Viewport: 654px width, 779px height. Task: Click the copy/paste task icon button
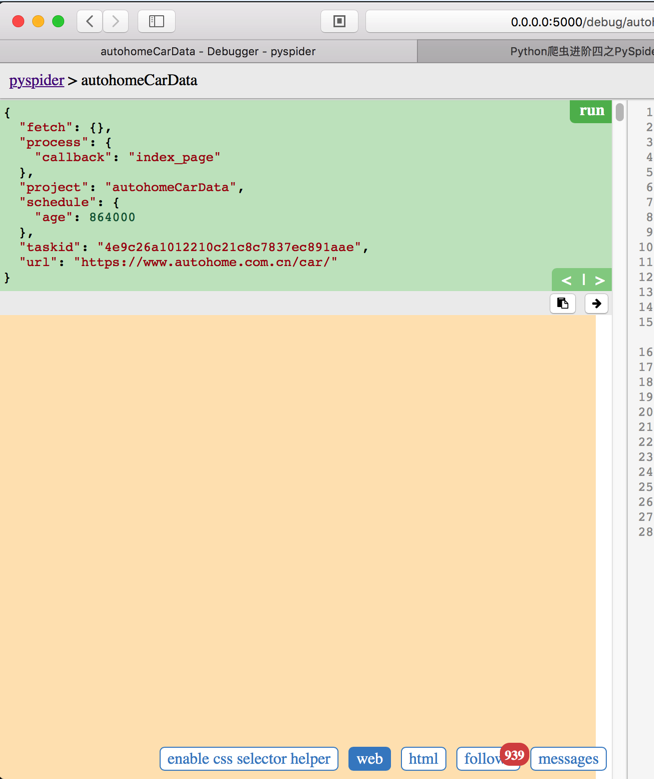[563, 303]
